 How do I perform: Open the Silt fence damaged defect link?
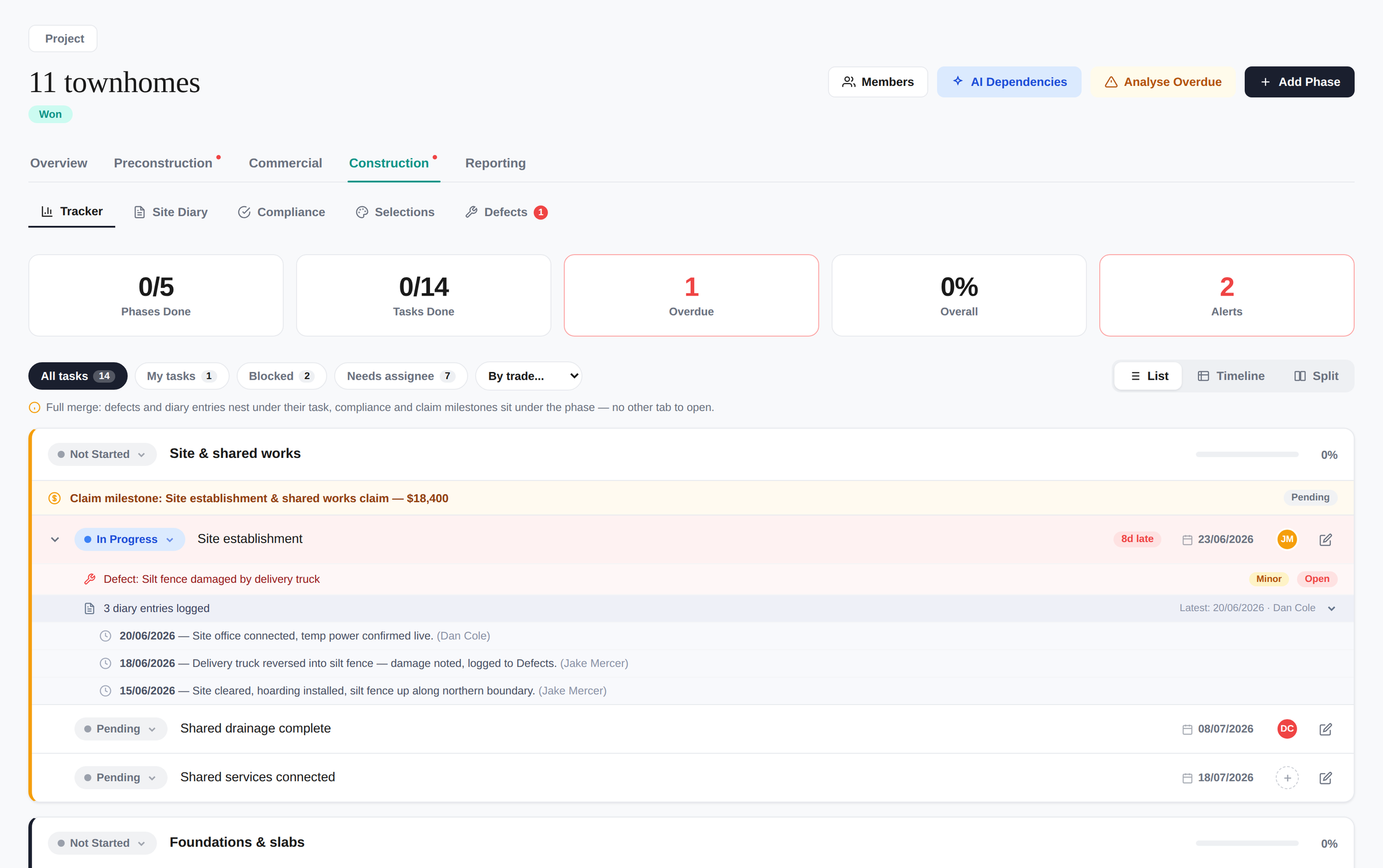[211, 579]
